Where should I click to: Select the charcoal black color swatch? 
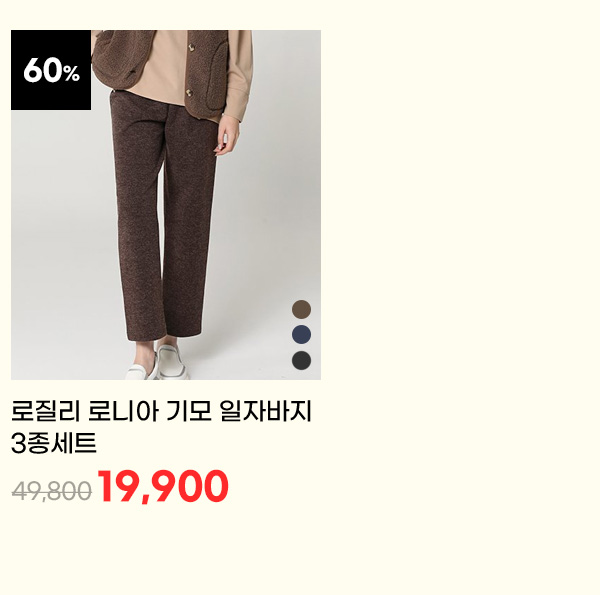pos(301,360)
